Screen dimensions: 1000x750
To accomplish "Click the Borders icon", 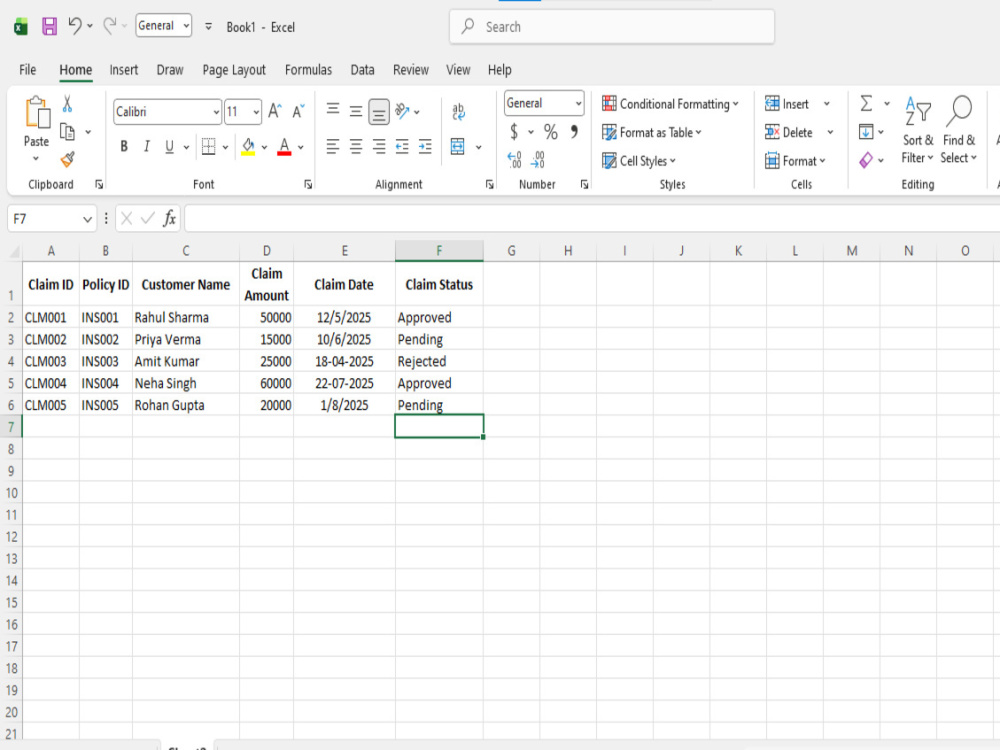I will (209, 147).
